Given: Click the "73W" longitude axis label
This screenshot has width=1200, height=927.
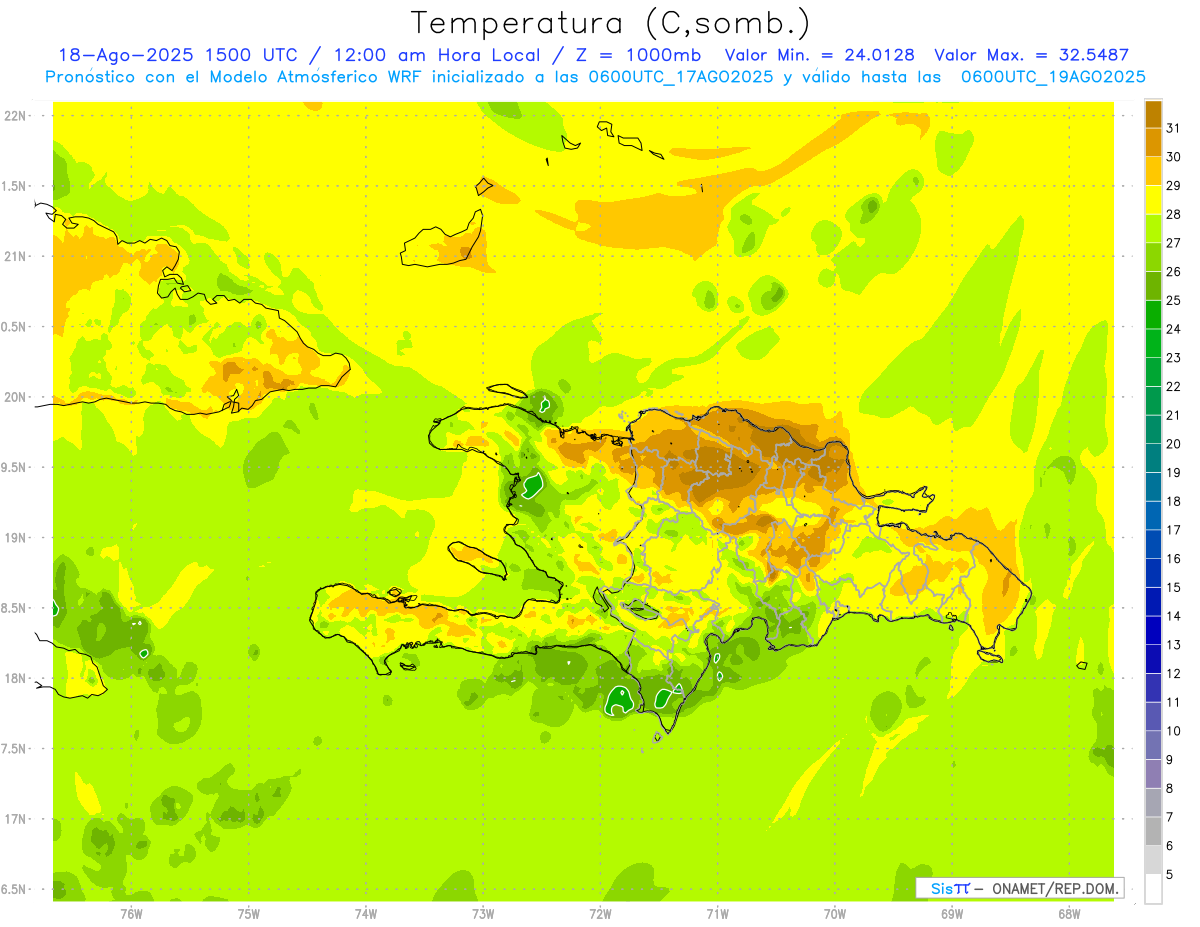Looking at the screenshot, I should pyautogui.click(x=483, y=913).
